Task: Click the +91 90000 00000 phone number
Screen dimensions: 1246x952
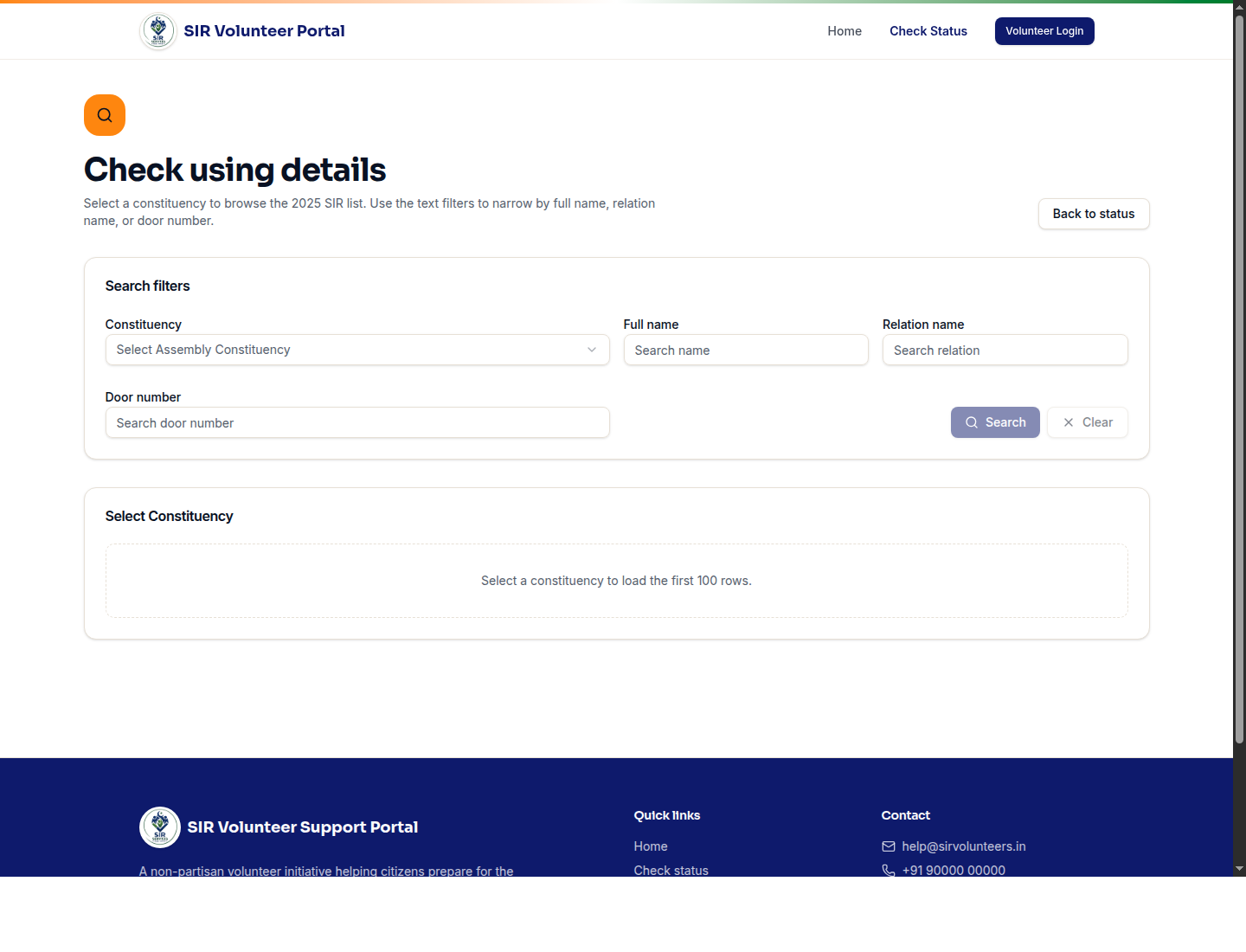Action: point(954,870)
